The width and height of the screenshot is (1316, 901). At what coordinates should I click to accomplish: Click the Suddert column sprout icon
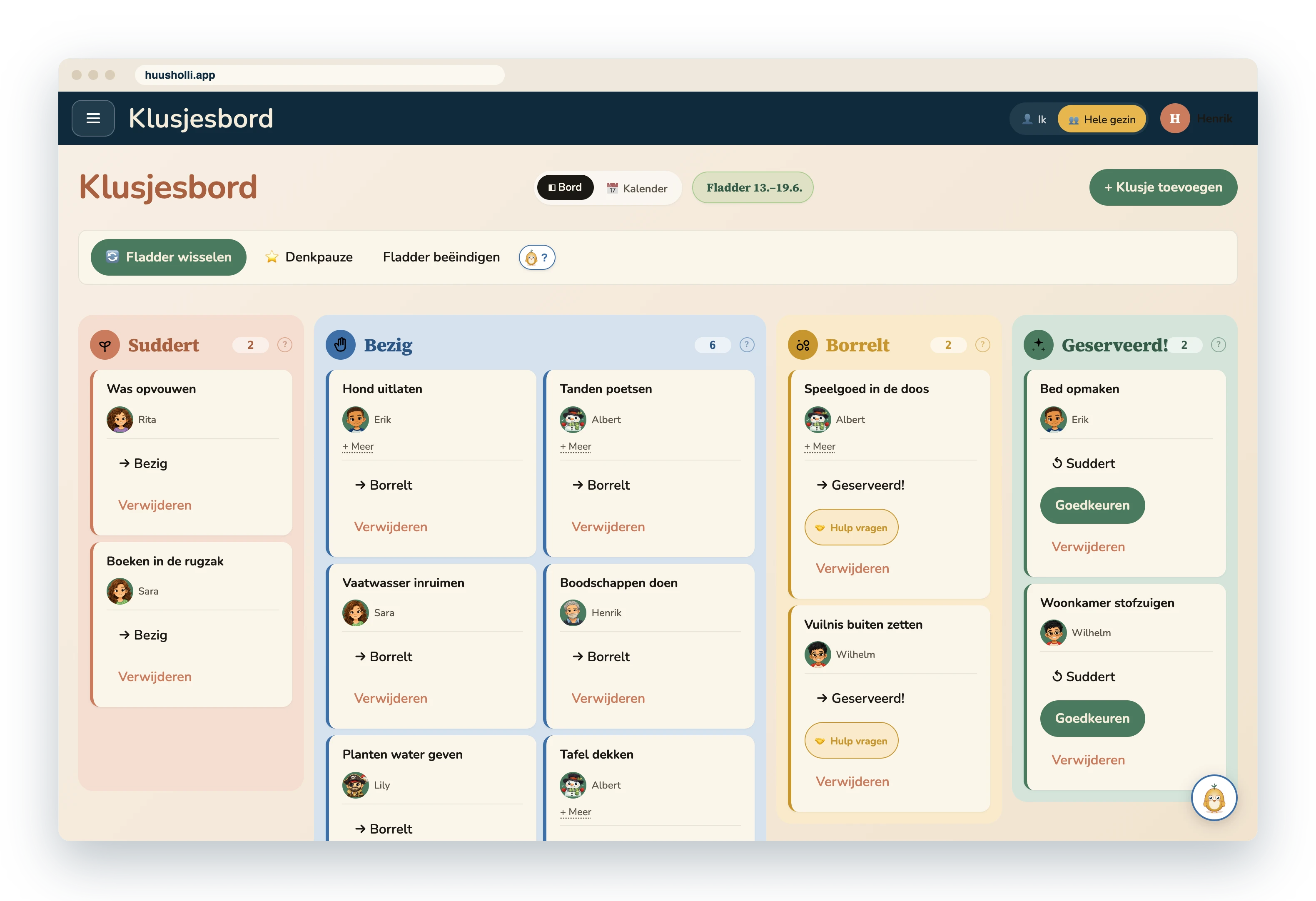105,345
